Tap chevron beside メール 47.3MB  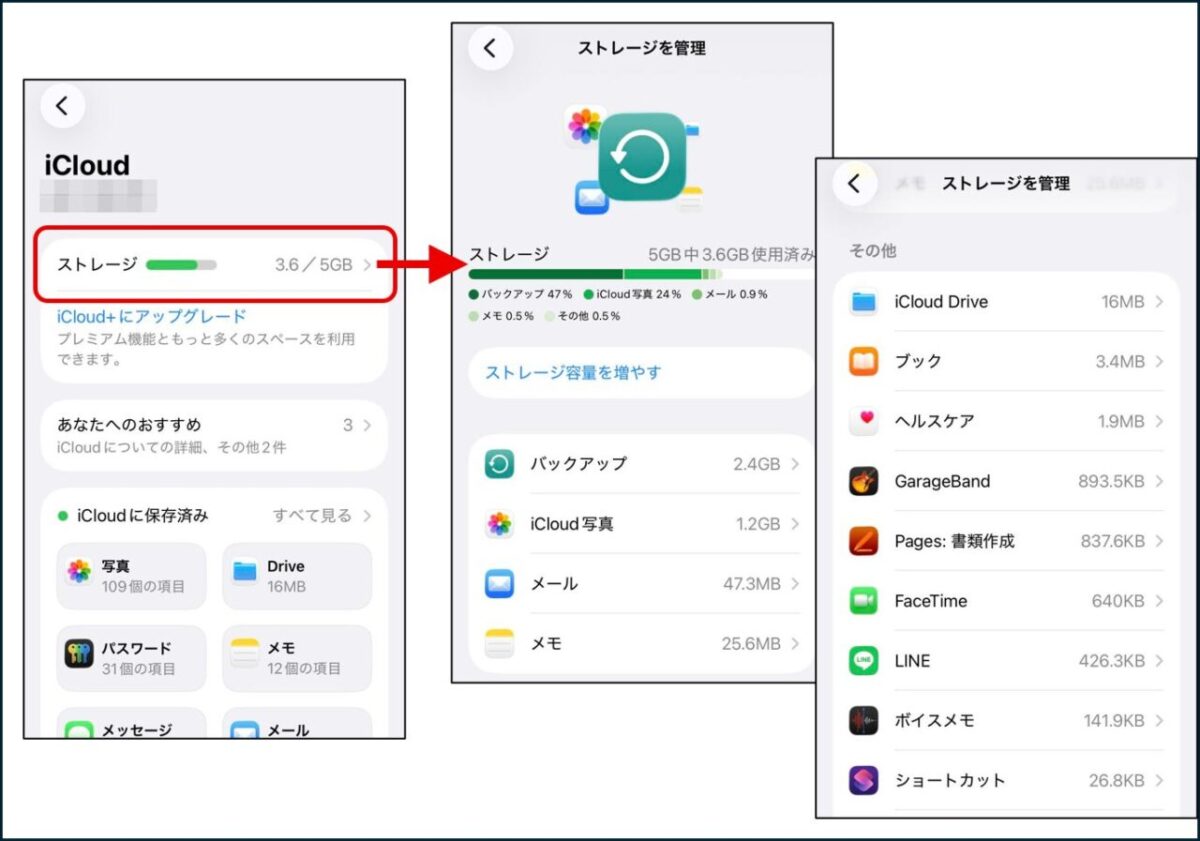tap(795, 584)
